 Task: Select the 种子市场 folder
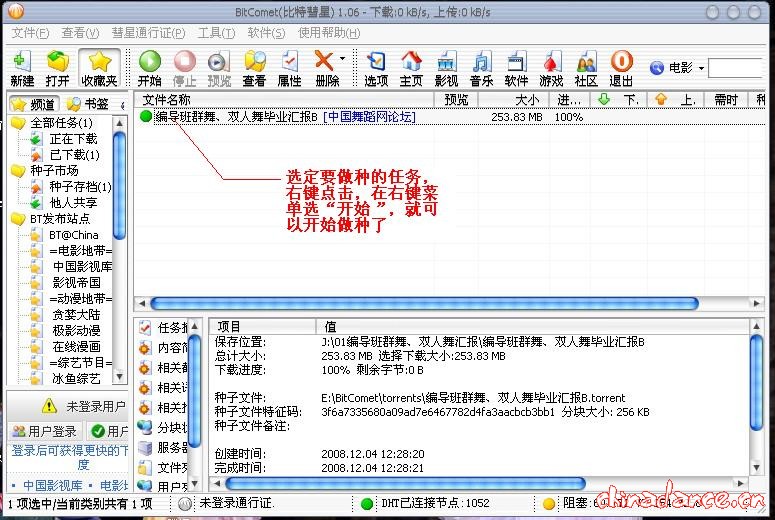pos(54,171)
